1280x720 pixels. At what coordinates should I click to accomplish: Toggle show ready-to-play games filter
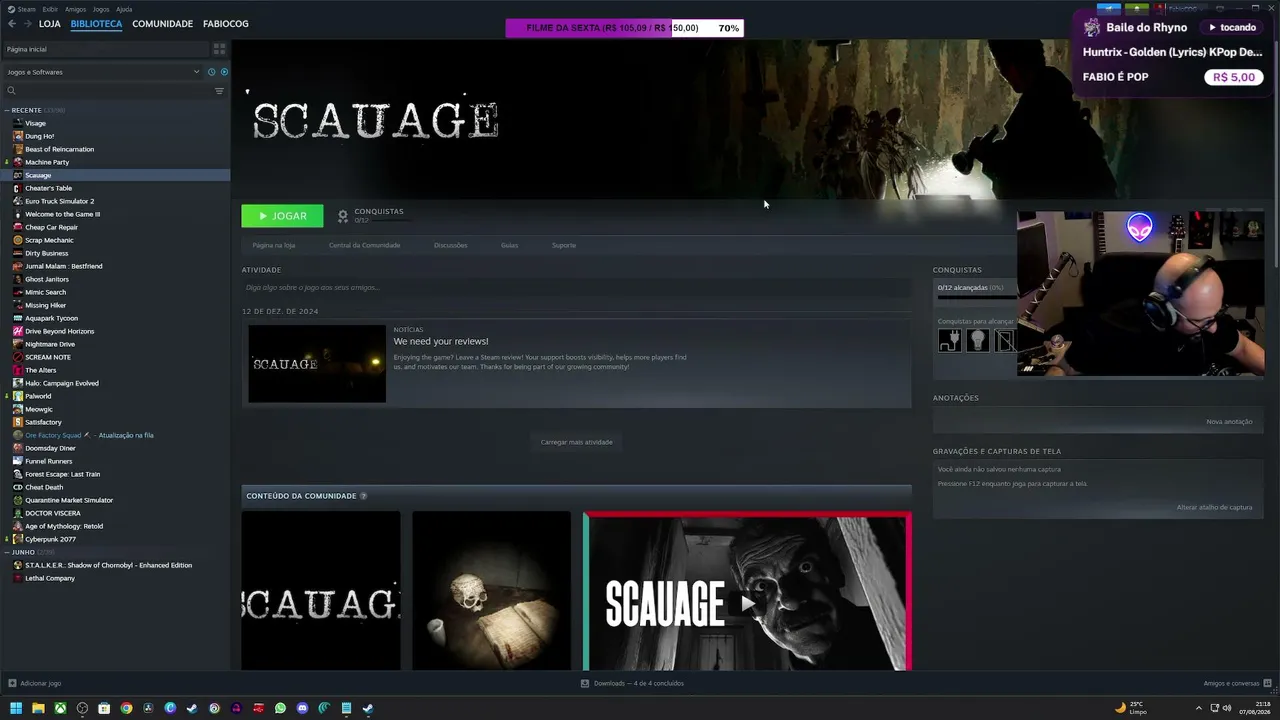point(224,72)
